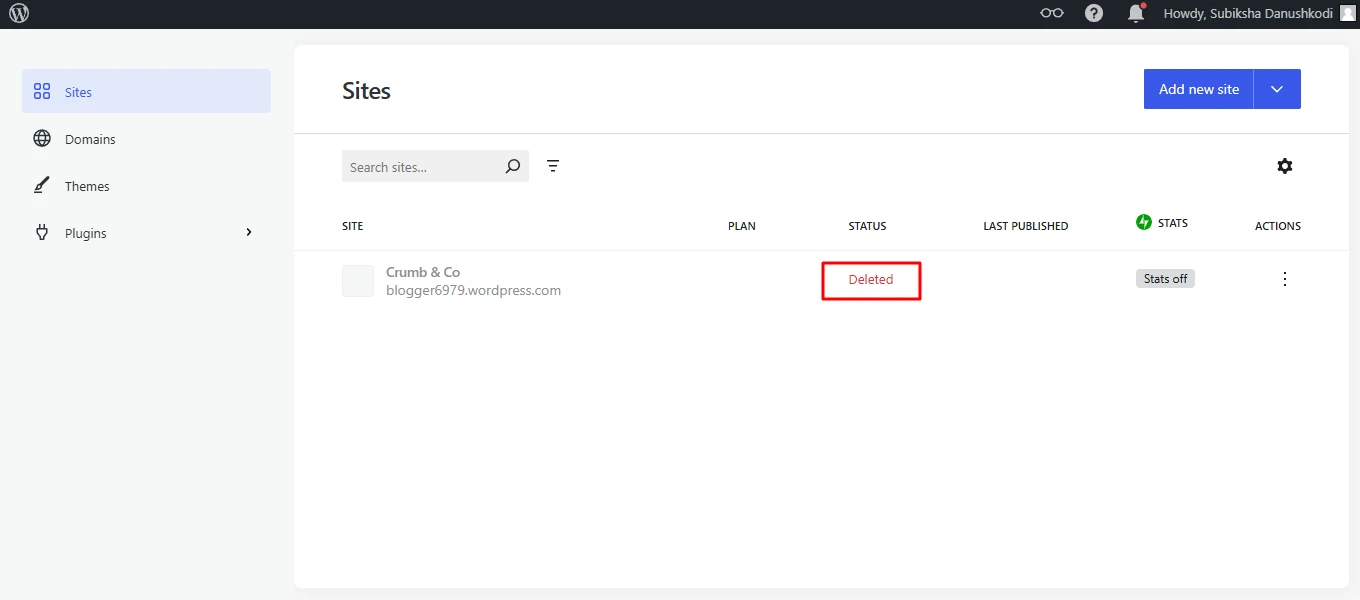Show notifications via the bell icon

pos(1135,14)
